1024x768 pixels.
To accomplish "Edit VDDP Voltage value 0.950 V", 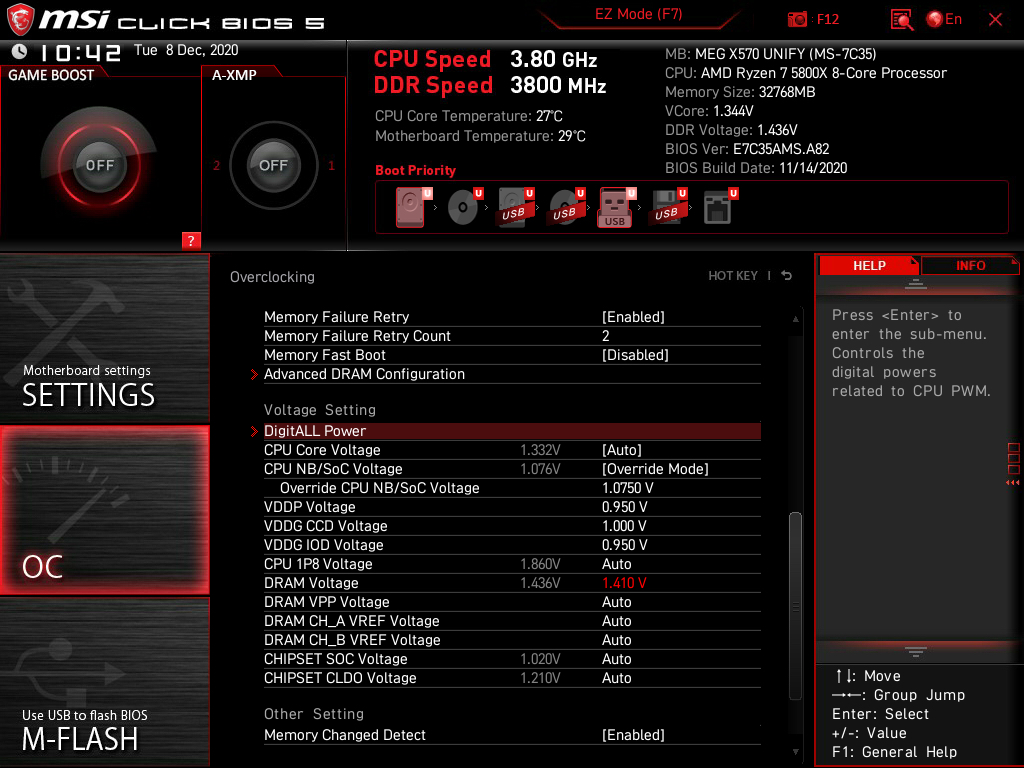I will (624, 507).
